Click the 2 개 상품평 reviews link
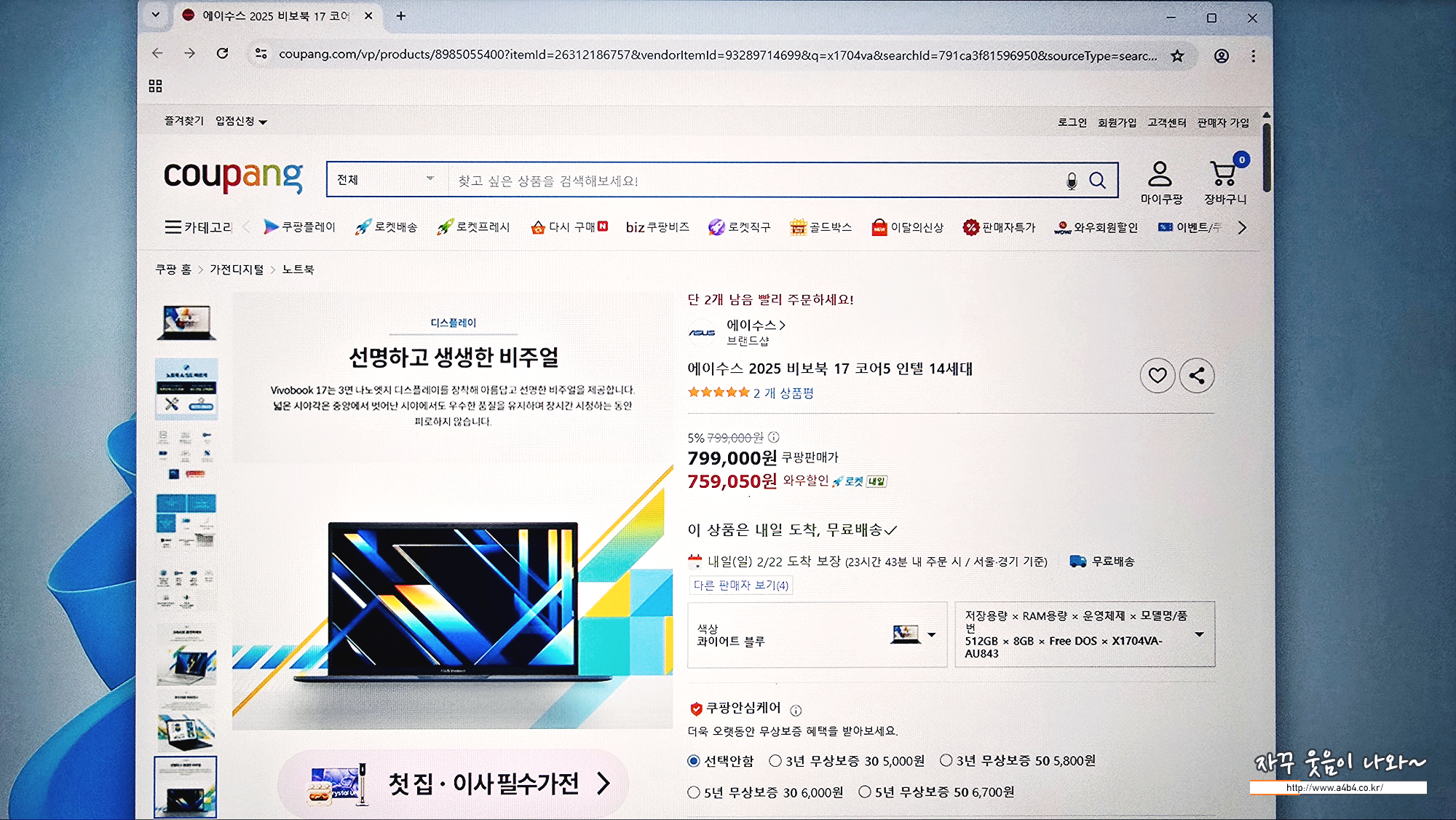 coord(783,393)
